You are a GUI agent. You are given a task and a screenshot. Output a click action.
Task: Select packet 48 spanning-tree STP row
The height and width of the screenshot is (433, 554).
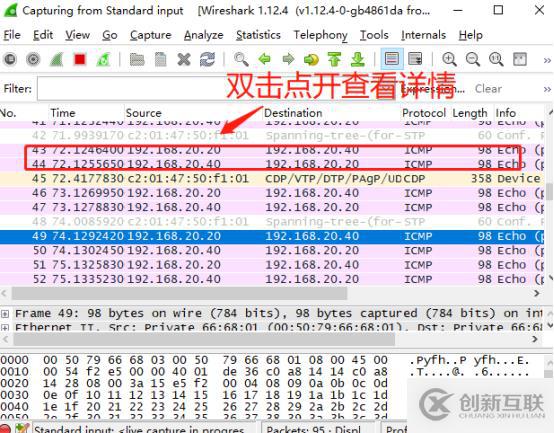272,221
